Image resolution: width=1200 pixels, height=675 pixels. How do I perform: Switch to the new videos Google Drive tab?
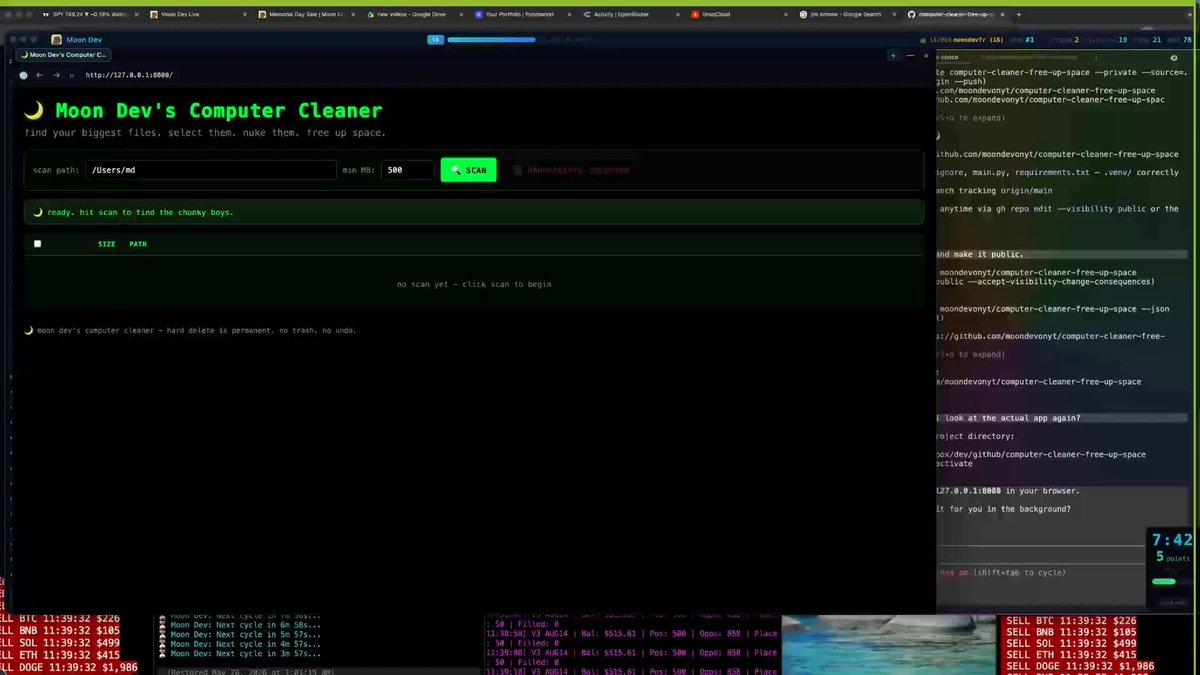413,15
